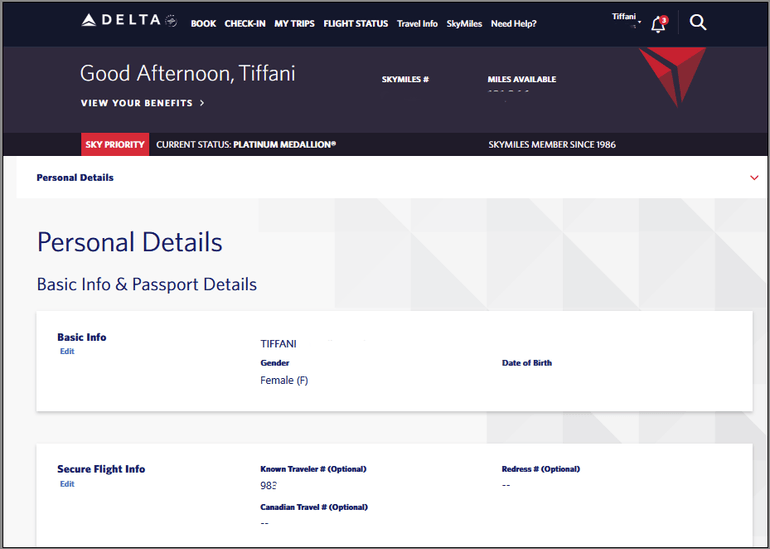The height and width of the screenshot is (549, 770).
Task: Click the Delta logo in the header
Action: (121, 23)
